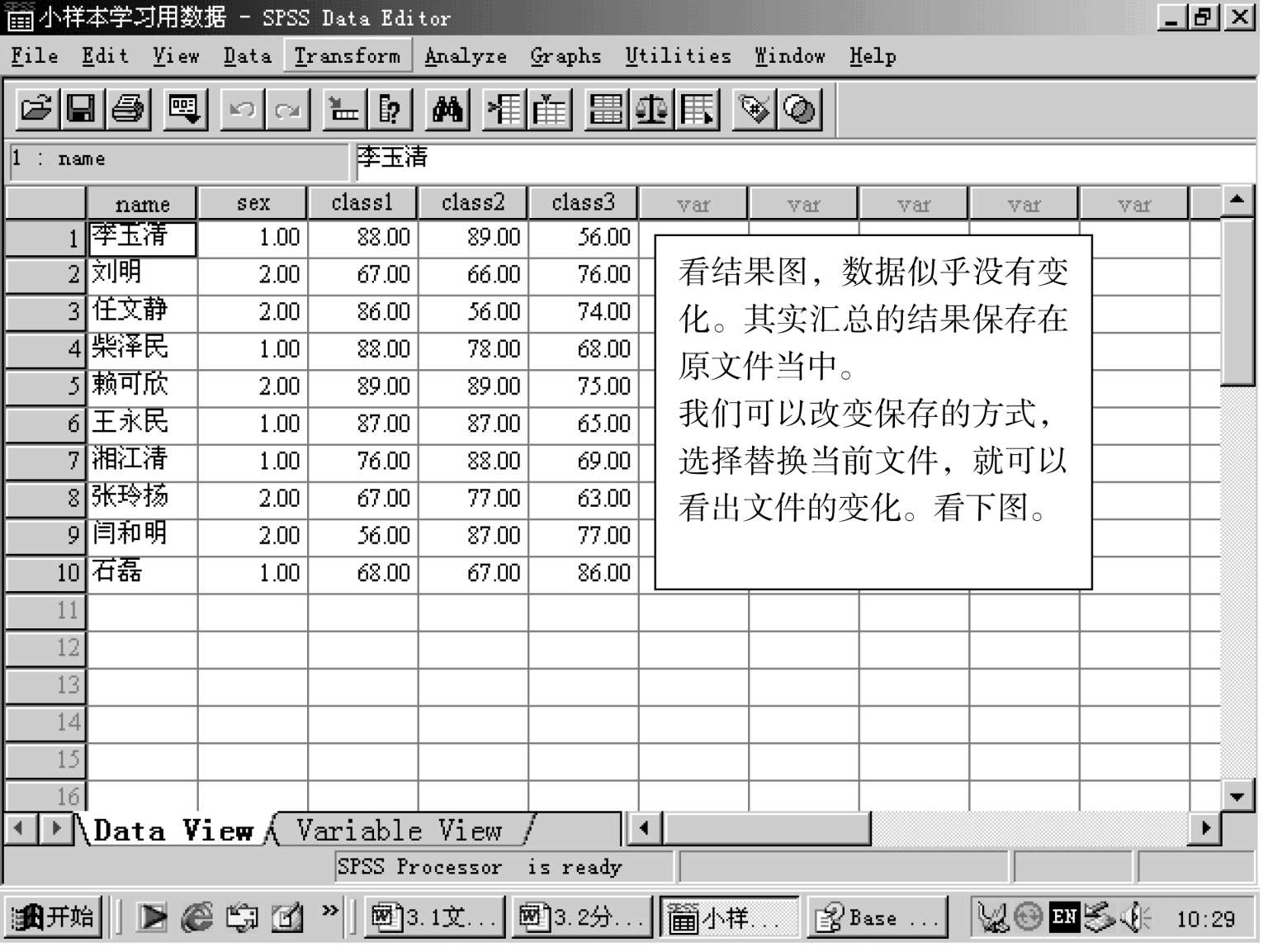Open the Utilities menu

(x=678, y=56)
